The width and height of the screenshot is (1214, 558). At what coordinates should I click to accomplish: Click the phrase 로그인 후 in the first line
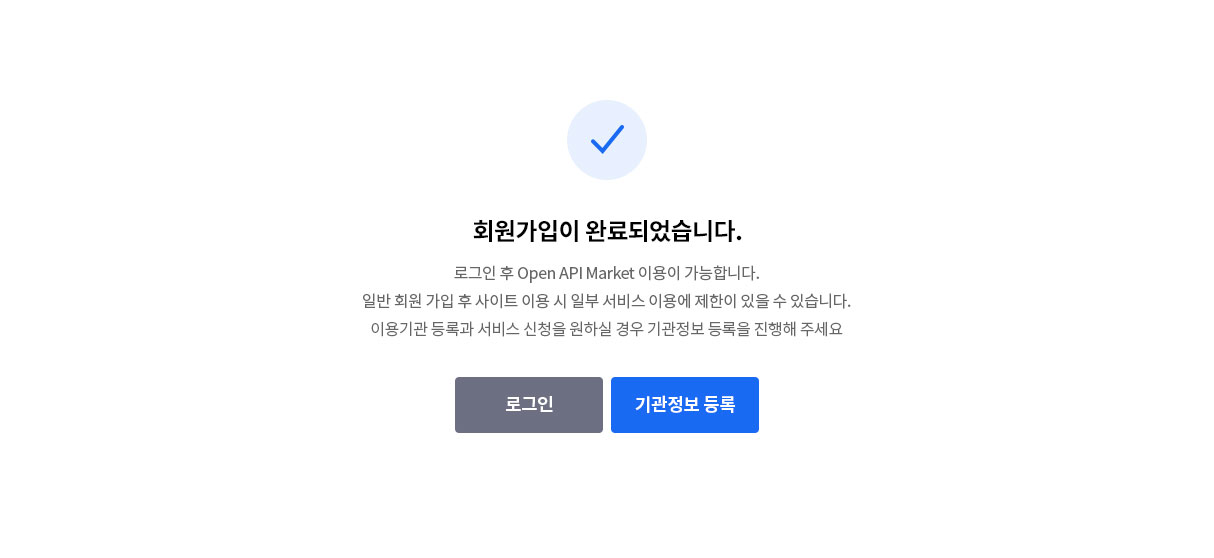coord(483,273)
